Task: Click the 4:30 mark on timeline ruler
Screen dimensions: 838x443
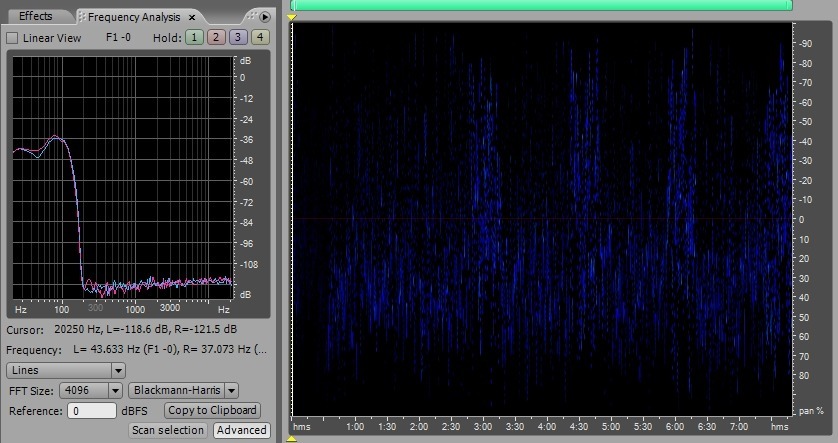Action: coord(579,426)
